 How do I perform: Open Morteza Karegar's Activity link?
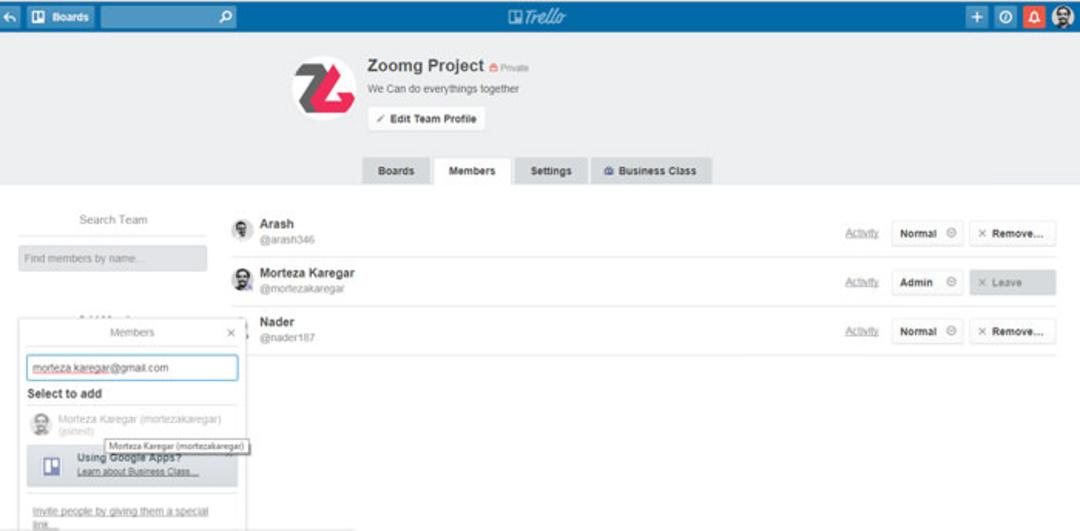click(x=862, y=282)
